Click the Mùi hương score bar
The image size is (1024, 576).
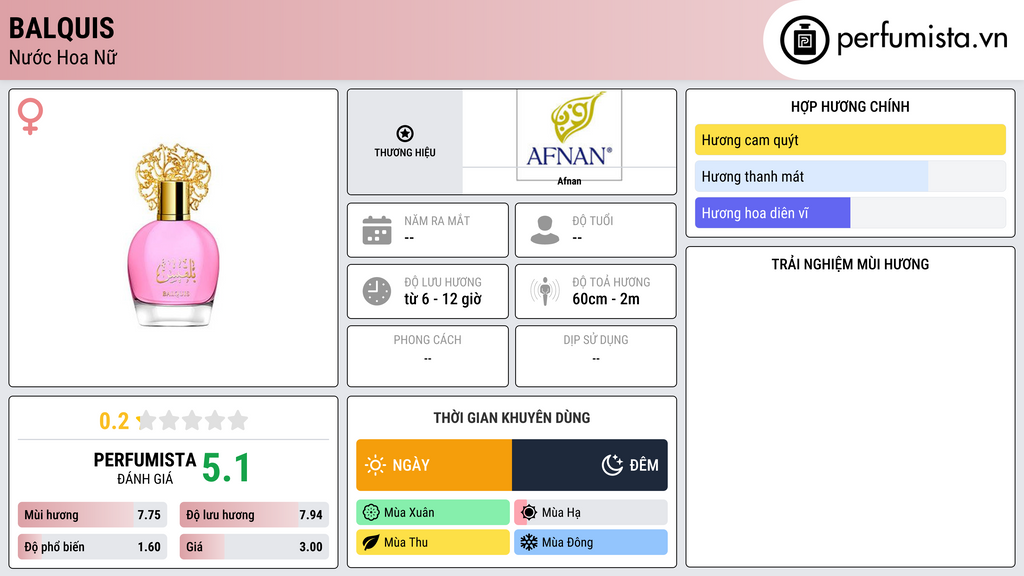pyautogui.click(x=90, y=516)
